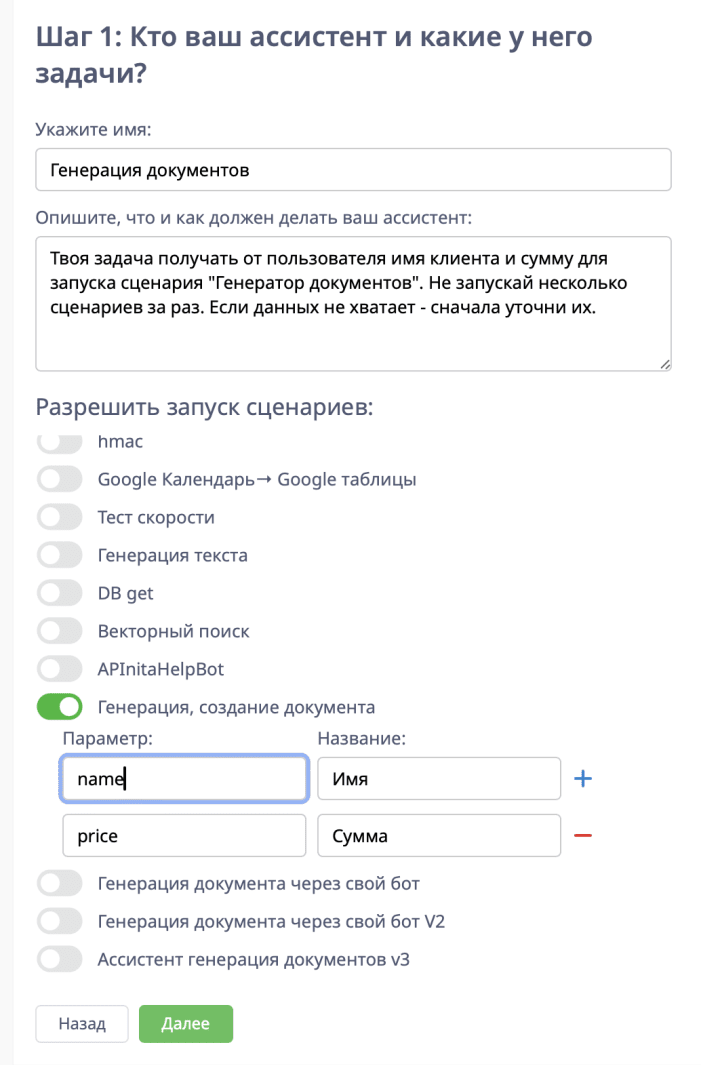The height and width of the screenshot is (1065, 701).
Task: Click the Имя field under Название
Action: coord(438,778)
